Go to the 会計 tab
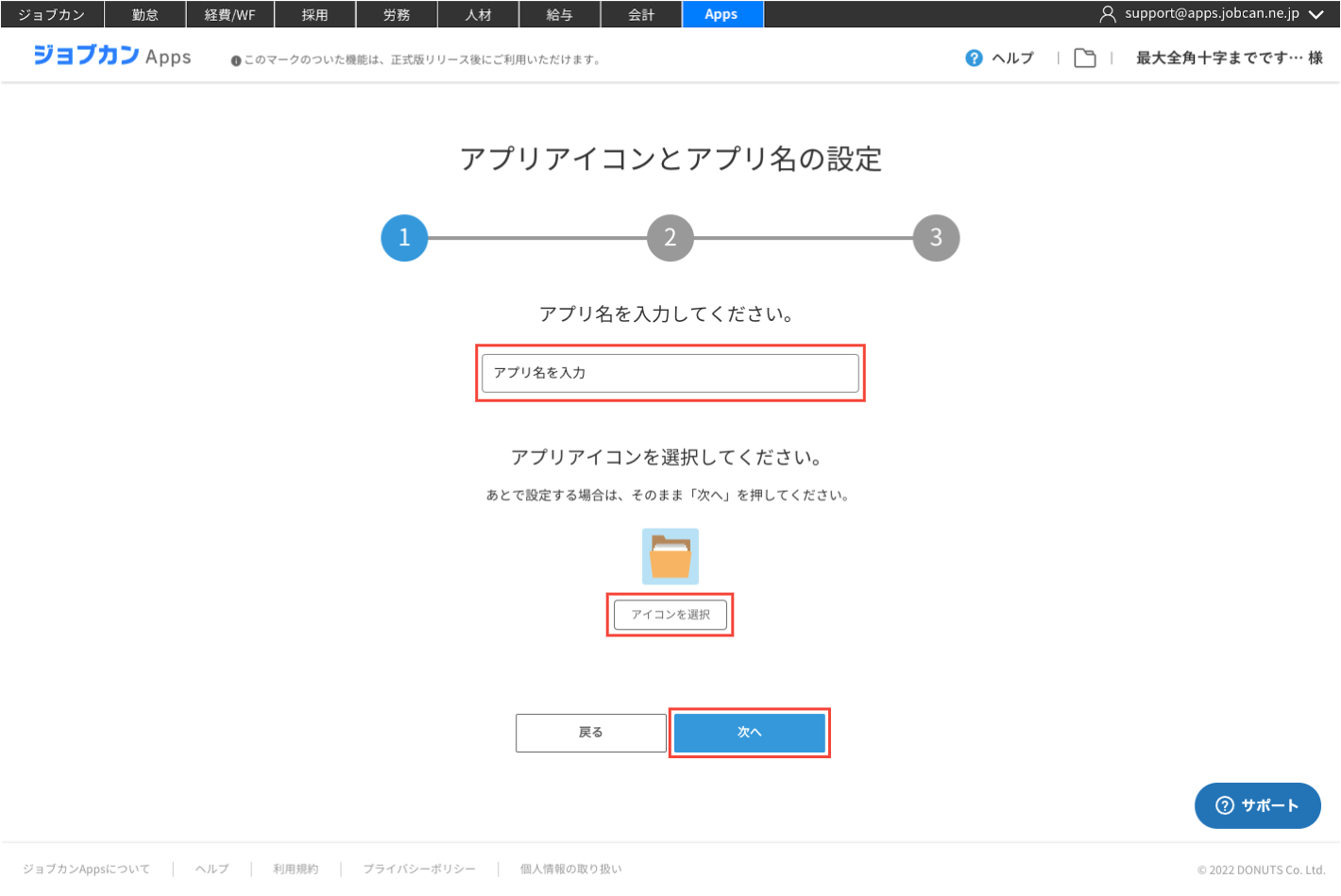Viewport: 1341px width, 896px height. [641, 15]
